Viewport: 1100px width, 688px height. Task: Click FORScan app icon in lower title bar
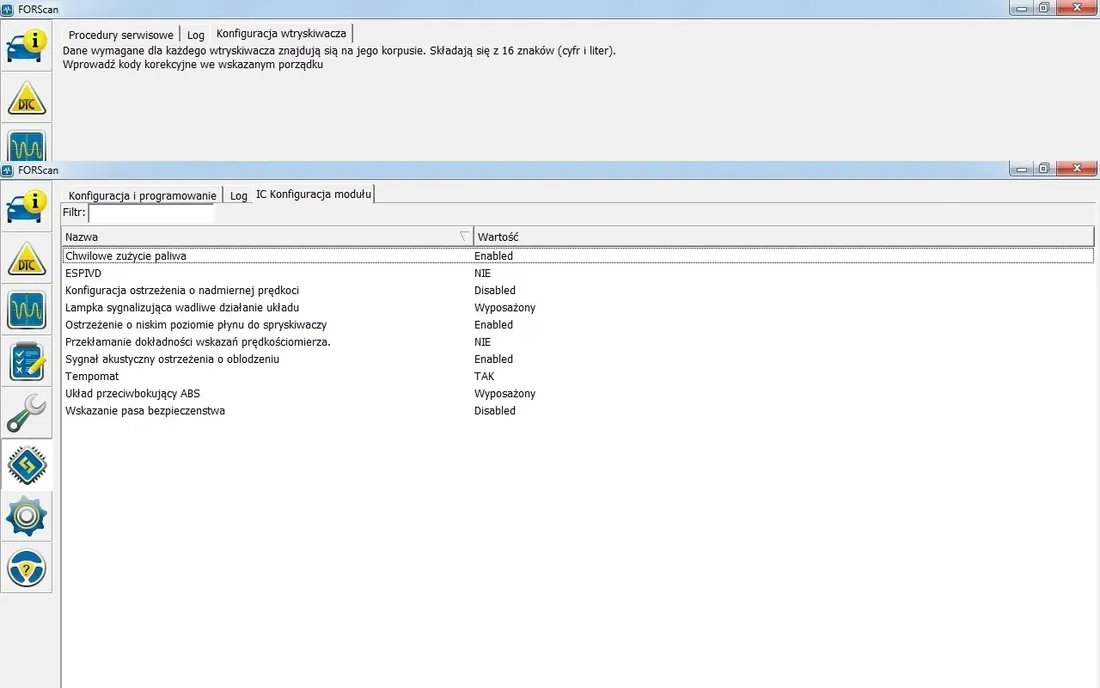click(8, 170)
